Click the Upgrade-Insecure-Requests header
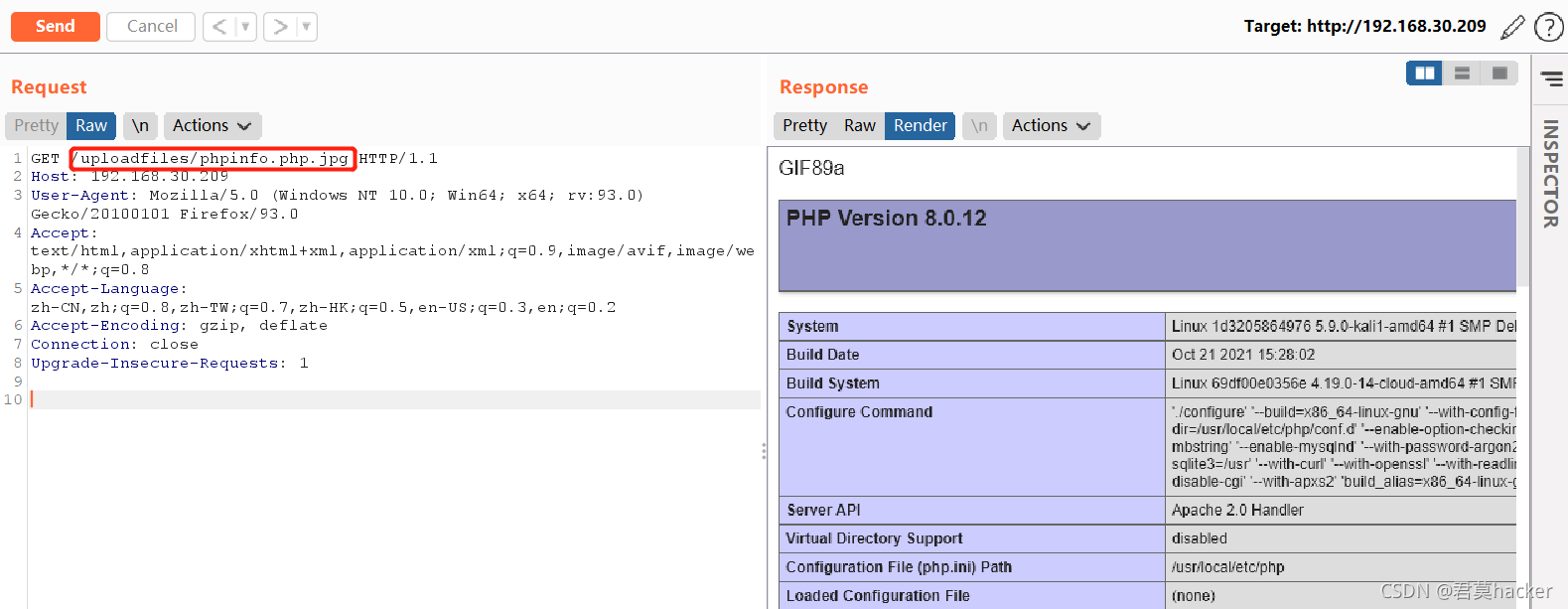 (x=169, y=364)
